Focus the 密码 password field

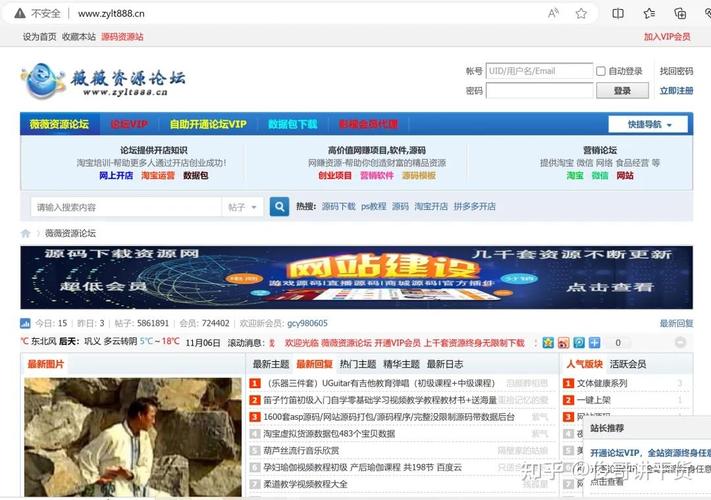(539, 91)
